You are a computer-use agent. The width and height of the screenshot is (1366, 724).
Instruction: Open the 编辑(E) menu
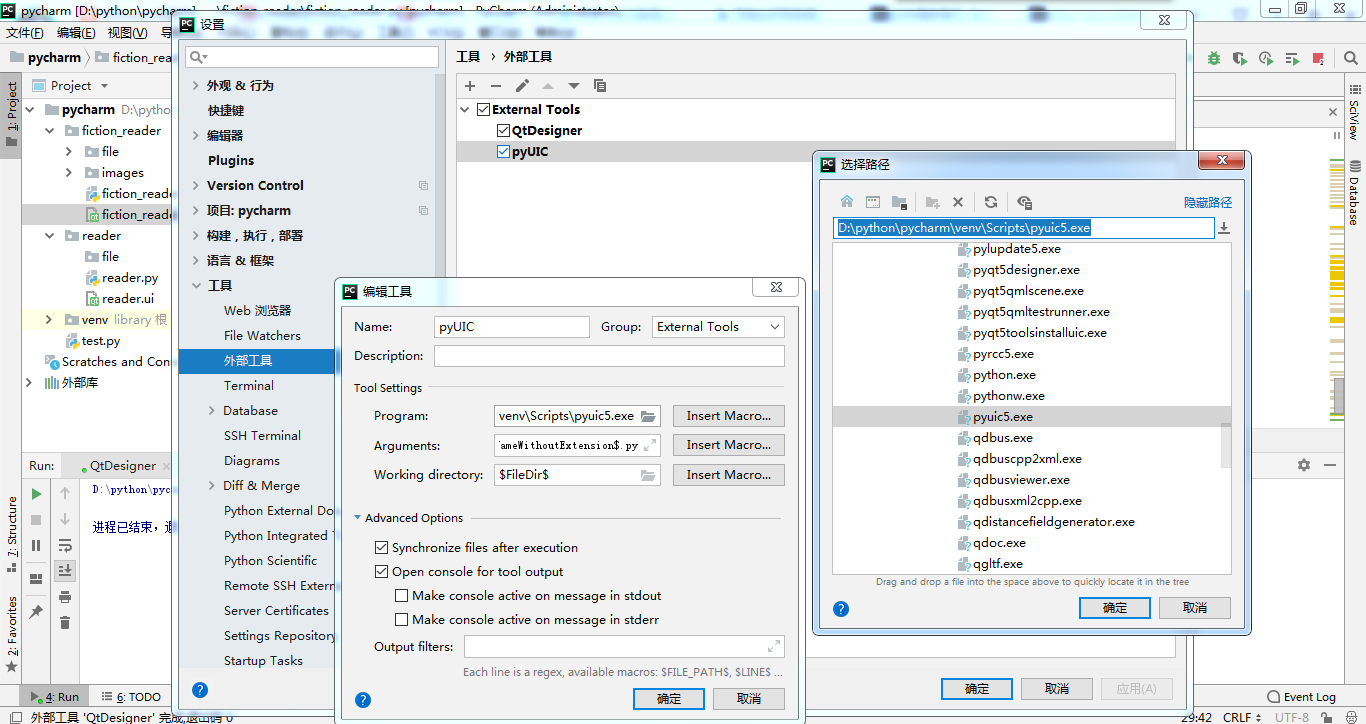pos(76,32)
